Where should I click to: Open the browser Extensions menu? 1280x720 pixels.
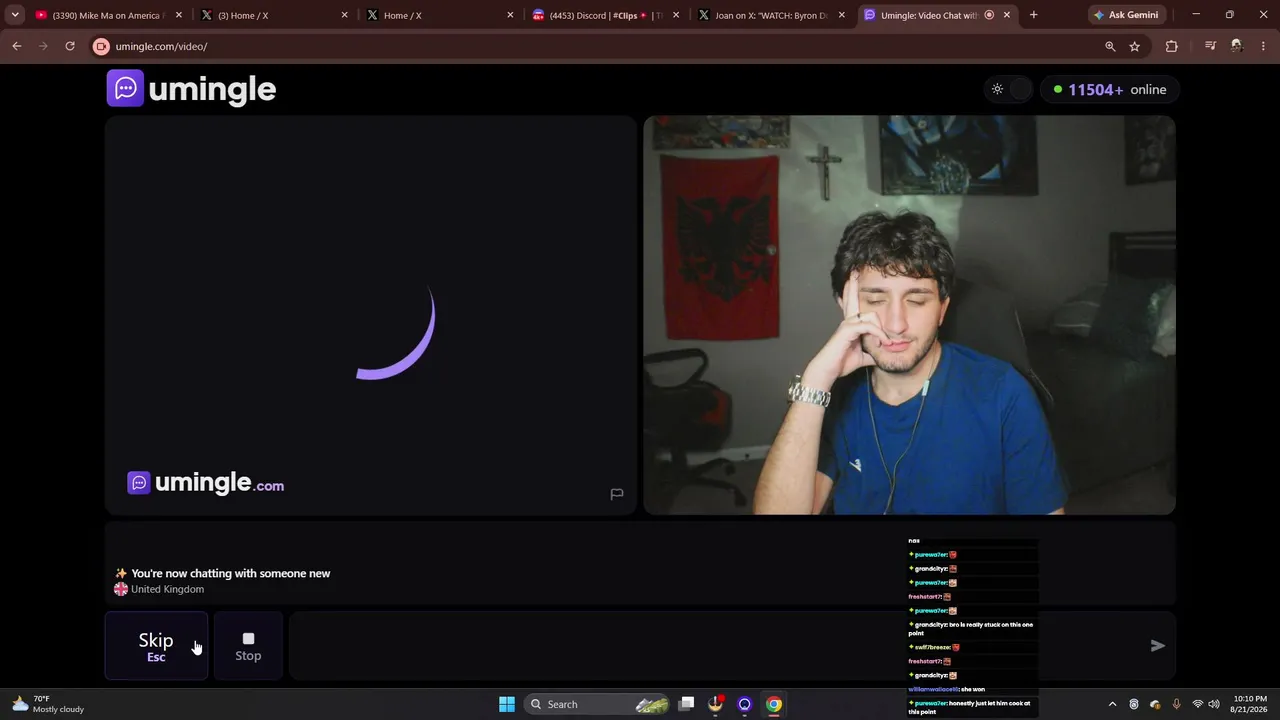(1172, 46)
